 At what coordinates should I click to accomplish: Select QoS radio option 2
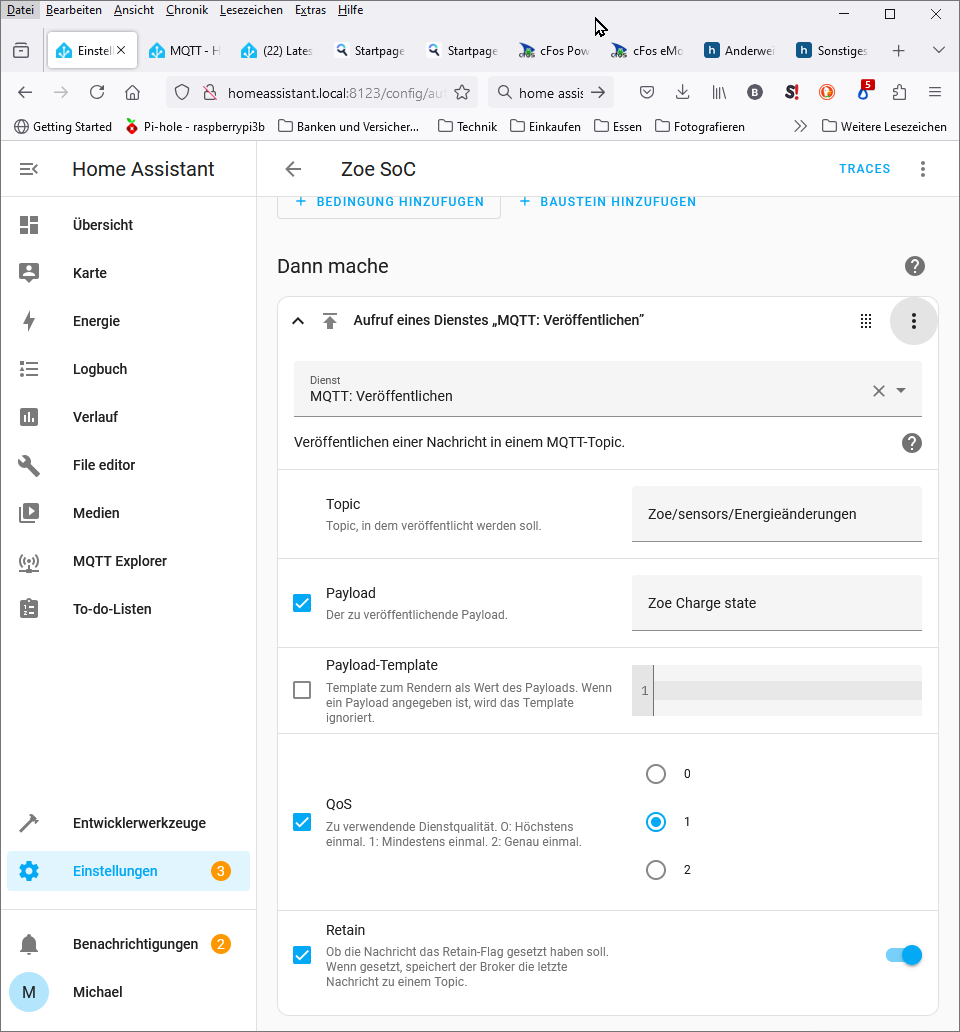click(x=656, y=870)
